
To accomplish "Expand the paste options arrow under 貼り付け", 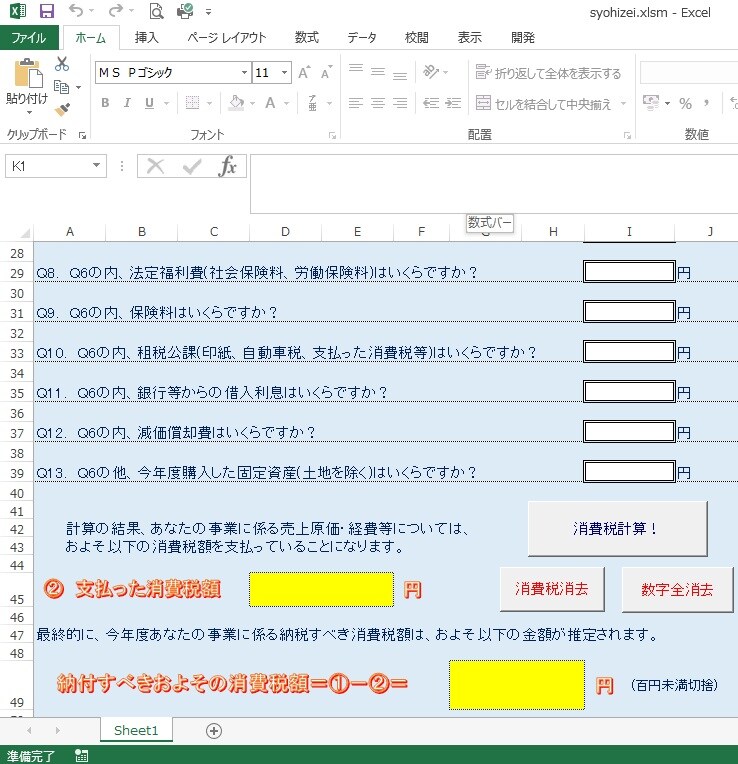I will pos(29,113).
